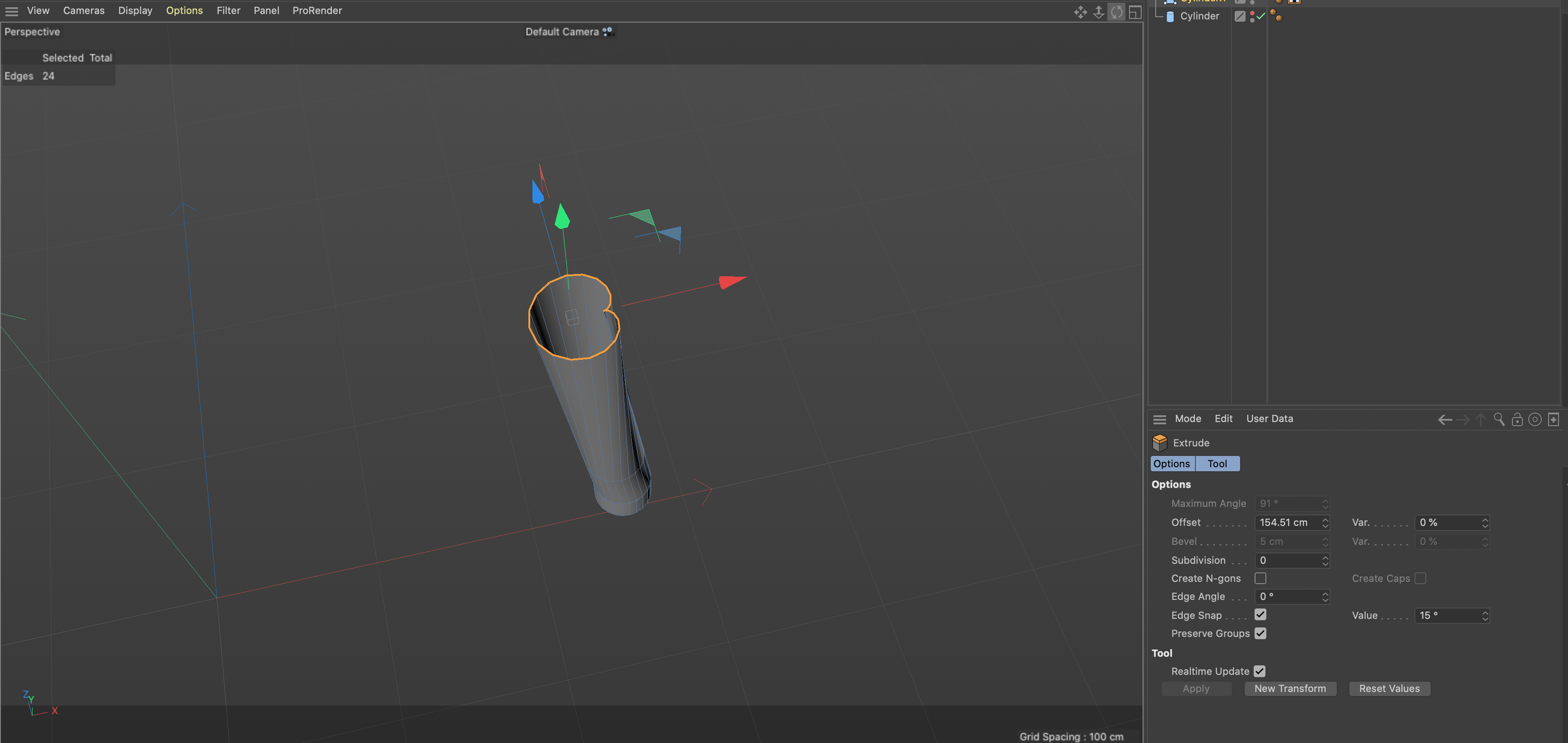The height and width of the screenshot is (743, 1568).
Task: Click the viewport move camera icon
Action: click(x=1080, y=12)
